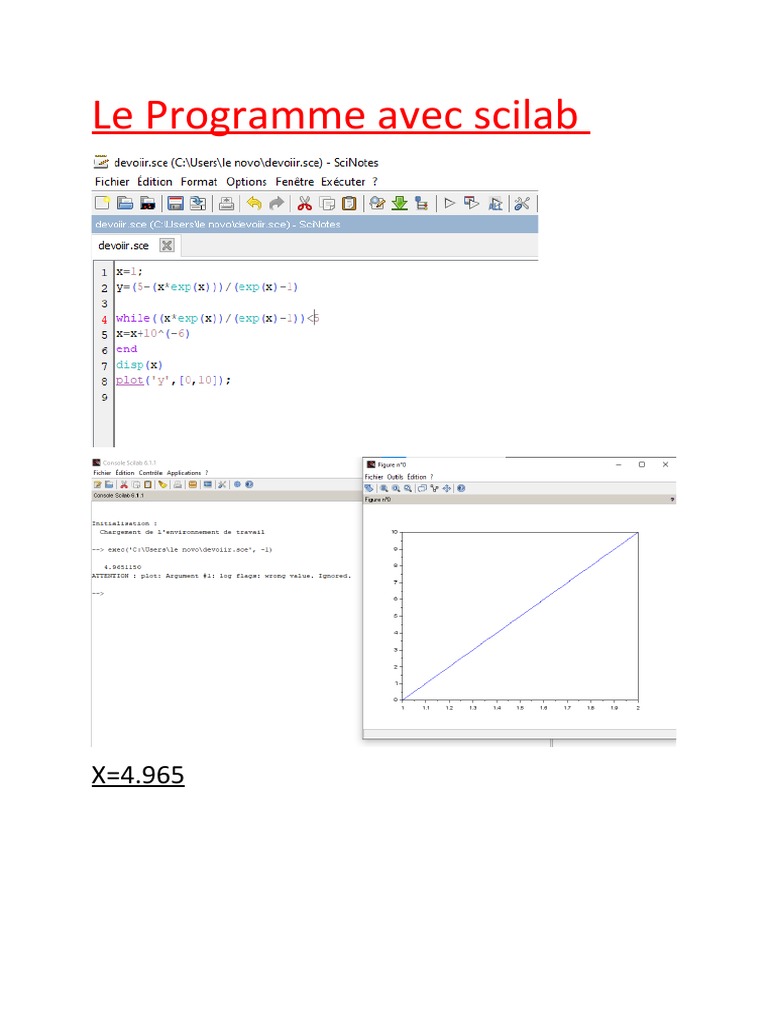Image resolution: width=768 pixels, height=1024 pixels.
Task: Click the 'X=4.965' text below screenshots
Action: click(x=138, y=775)
